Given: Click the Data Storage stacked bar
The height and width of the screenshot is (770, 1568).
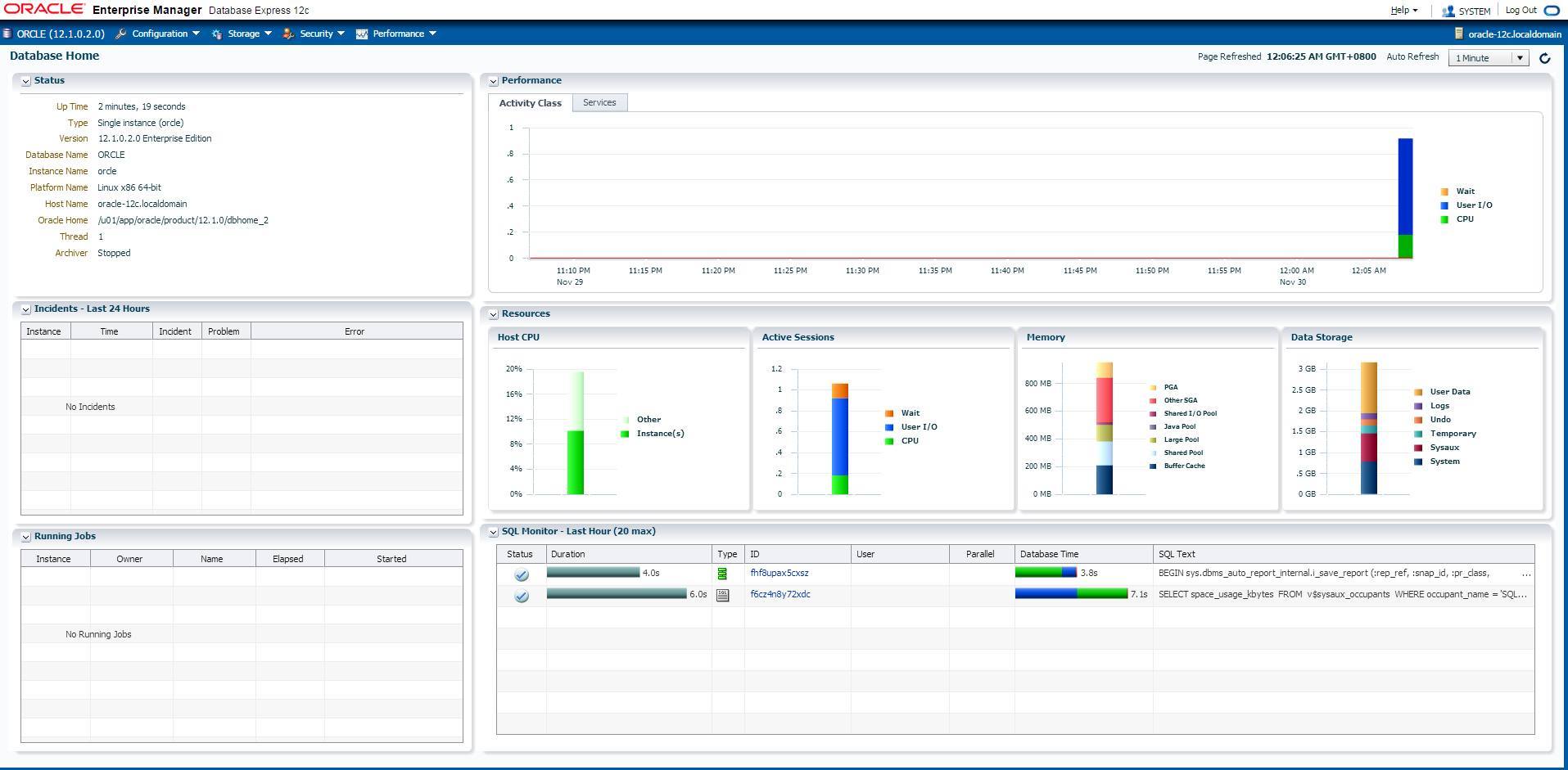Looking at the screenshot, I should click(1368, 428).
